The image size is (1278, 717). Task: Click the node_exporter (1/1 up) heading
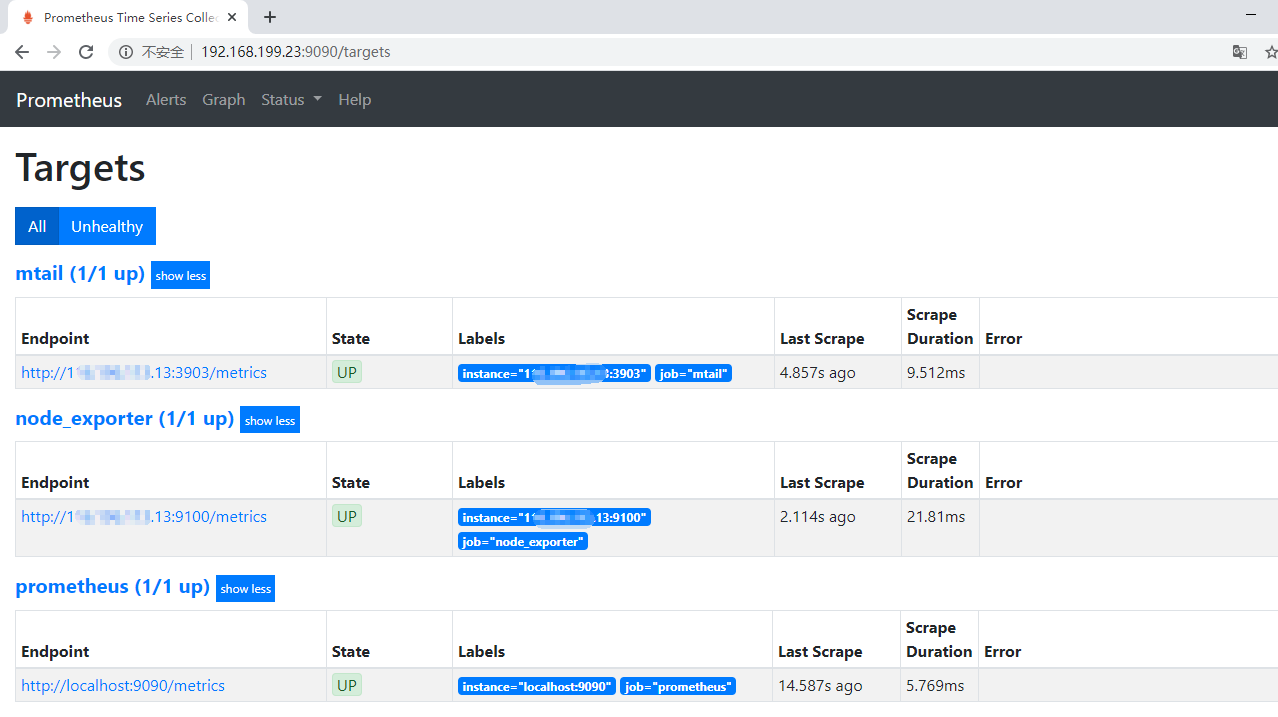(125, 418)
